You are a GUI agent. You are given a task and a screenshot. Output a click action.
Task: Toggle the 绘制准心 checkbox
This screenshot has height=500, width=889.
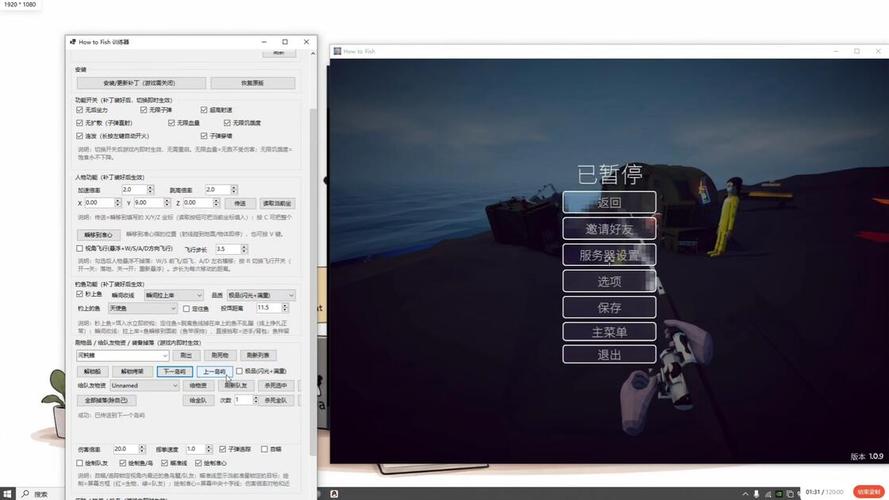tap(198, 463)
